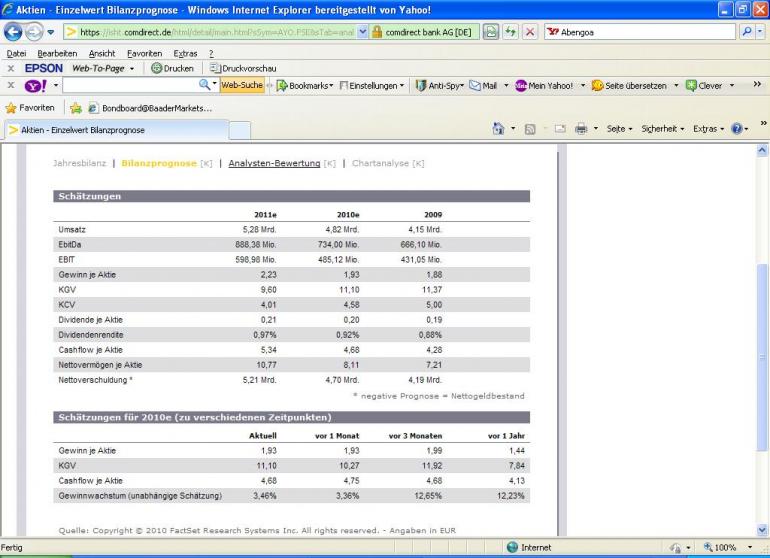
Task: Open the Bookmarks dropdown in Yahoo toolbar
Action: [x=304, y=86]
